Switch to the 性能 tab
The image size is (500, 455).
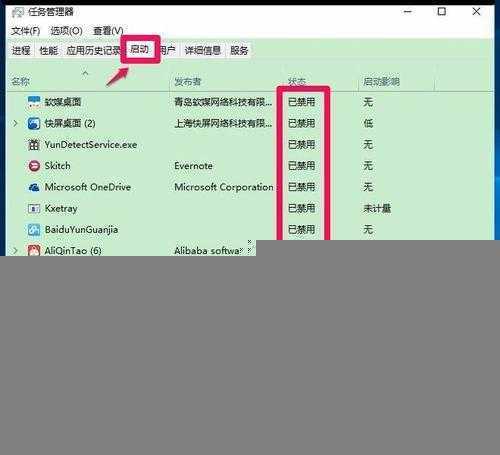tap(49, 51)
